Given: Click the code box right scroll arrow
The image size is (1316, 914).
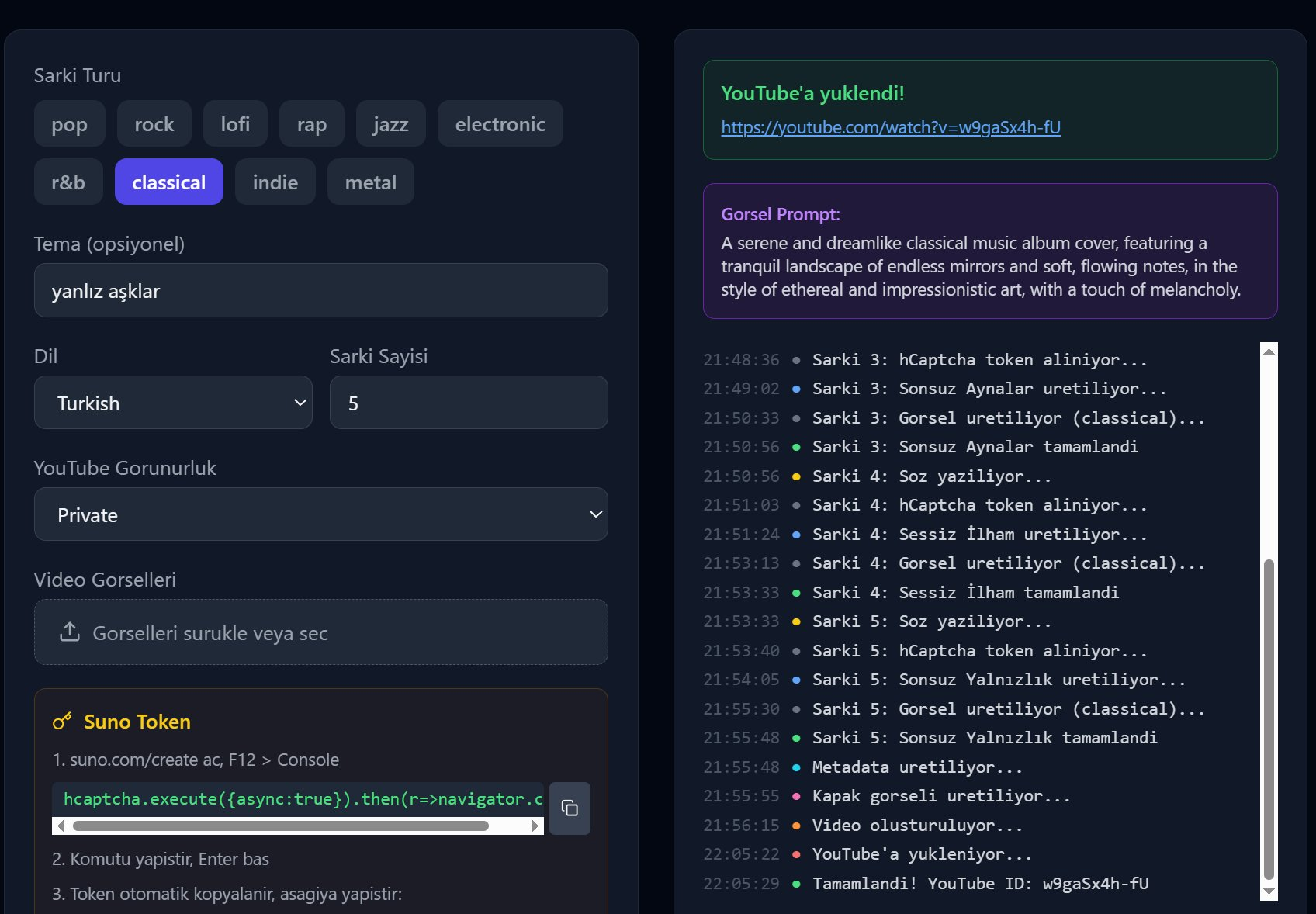Looking at the screenshot, I should pos(535,826).
